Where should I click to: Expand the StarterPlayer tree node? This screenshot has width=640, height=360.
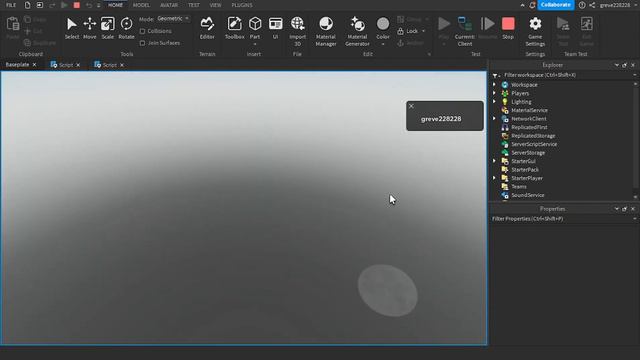coord(494,178)
